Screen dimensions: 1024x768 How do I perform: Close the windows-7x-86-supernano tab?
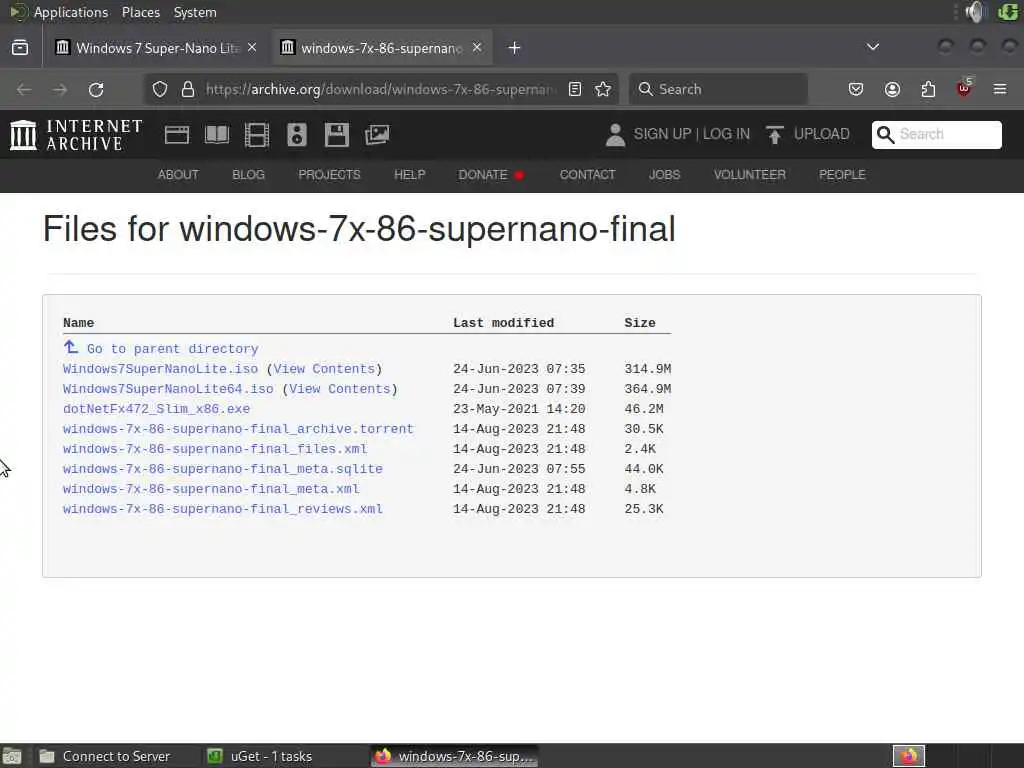(x=477, y=48)
